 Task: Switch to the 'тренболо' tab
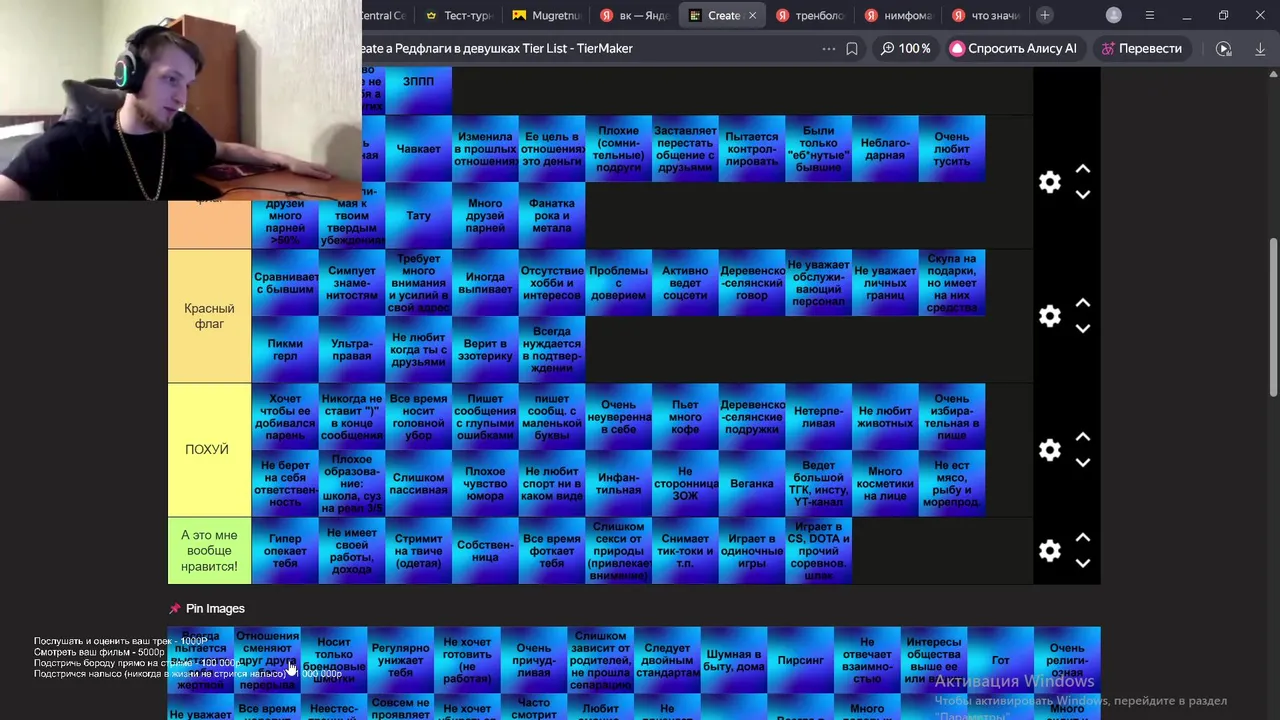[810, 15]
